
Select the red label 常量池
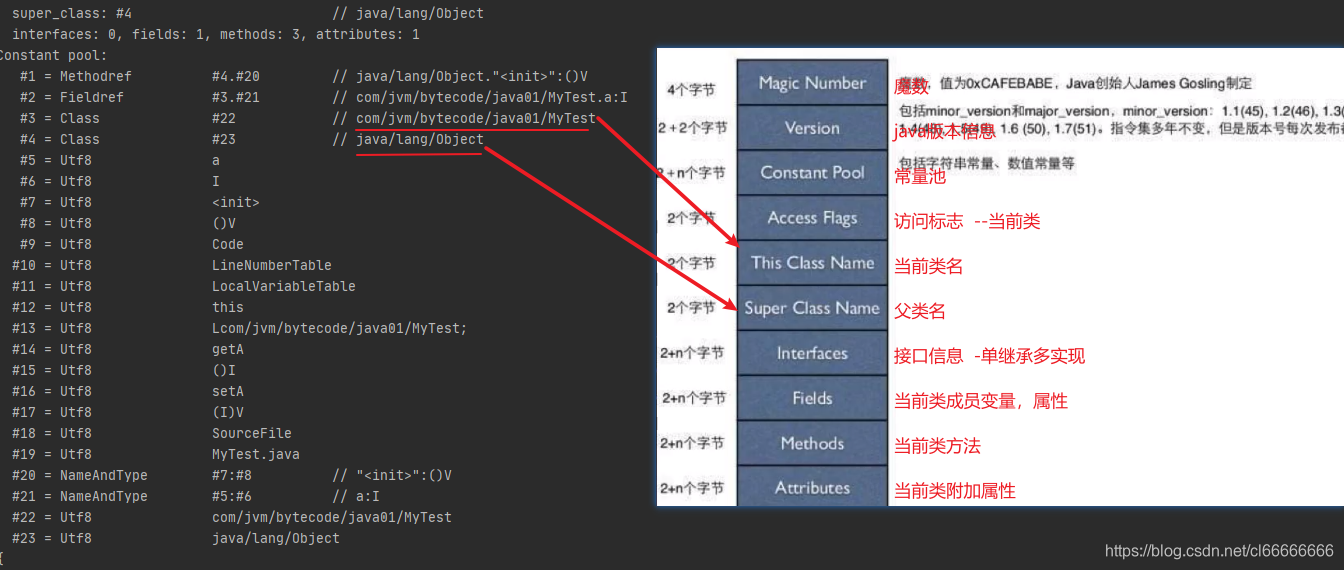tap(920, 177)
